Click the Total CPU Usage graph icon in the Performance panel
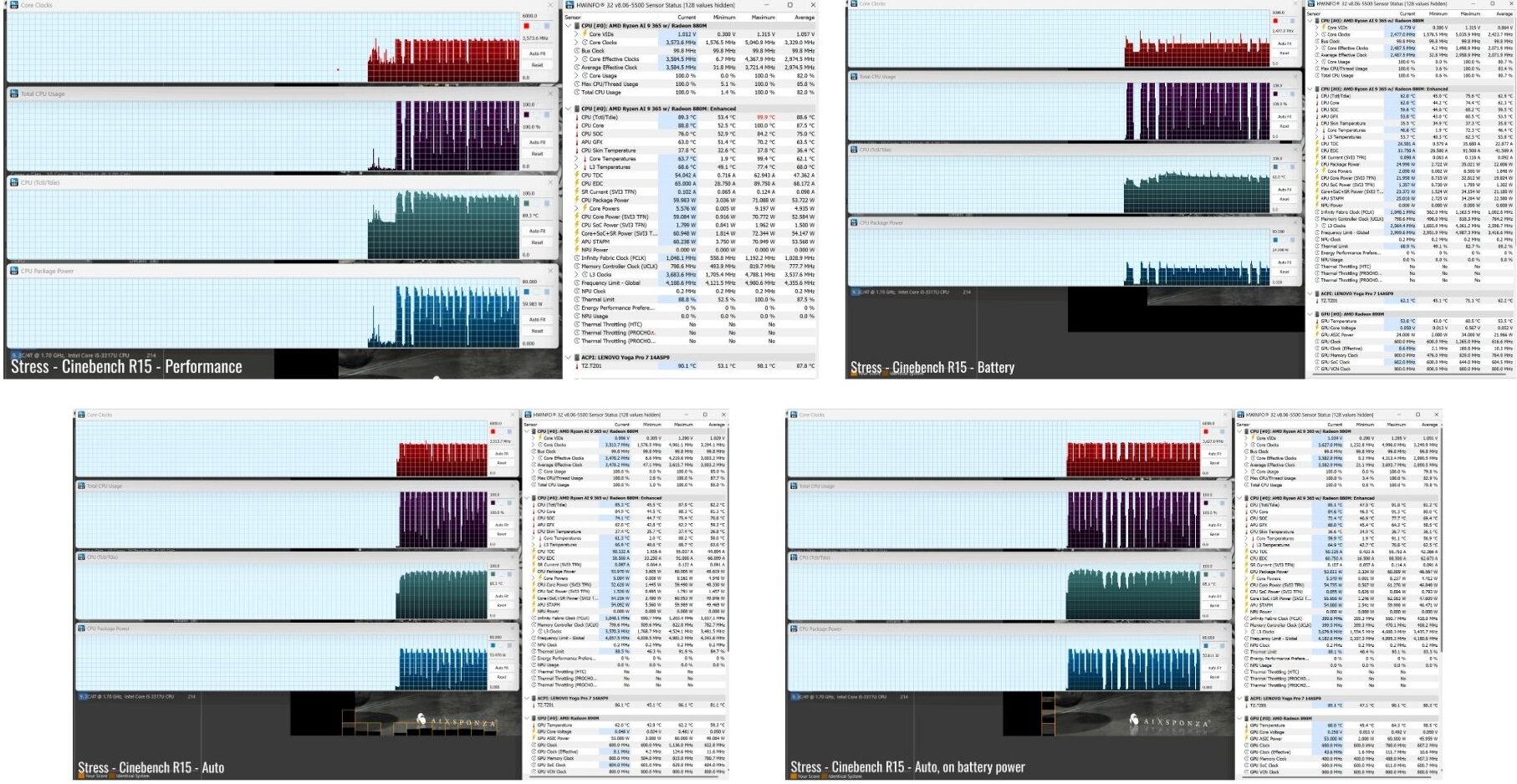Image resolution: width=1517 pixels, height=784 pixels. [13, 94]
